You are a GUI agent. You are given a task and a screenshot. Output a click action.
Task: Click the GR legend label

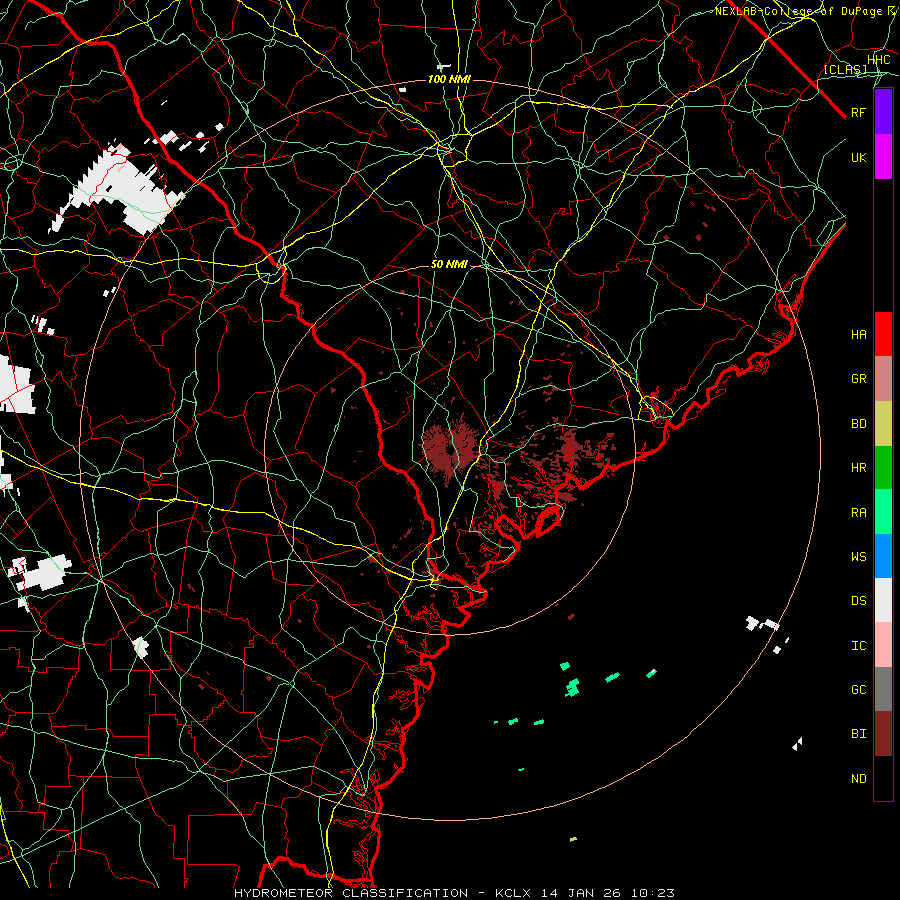(x=858, y=379)
